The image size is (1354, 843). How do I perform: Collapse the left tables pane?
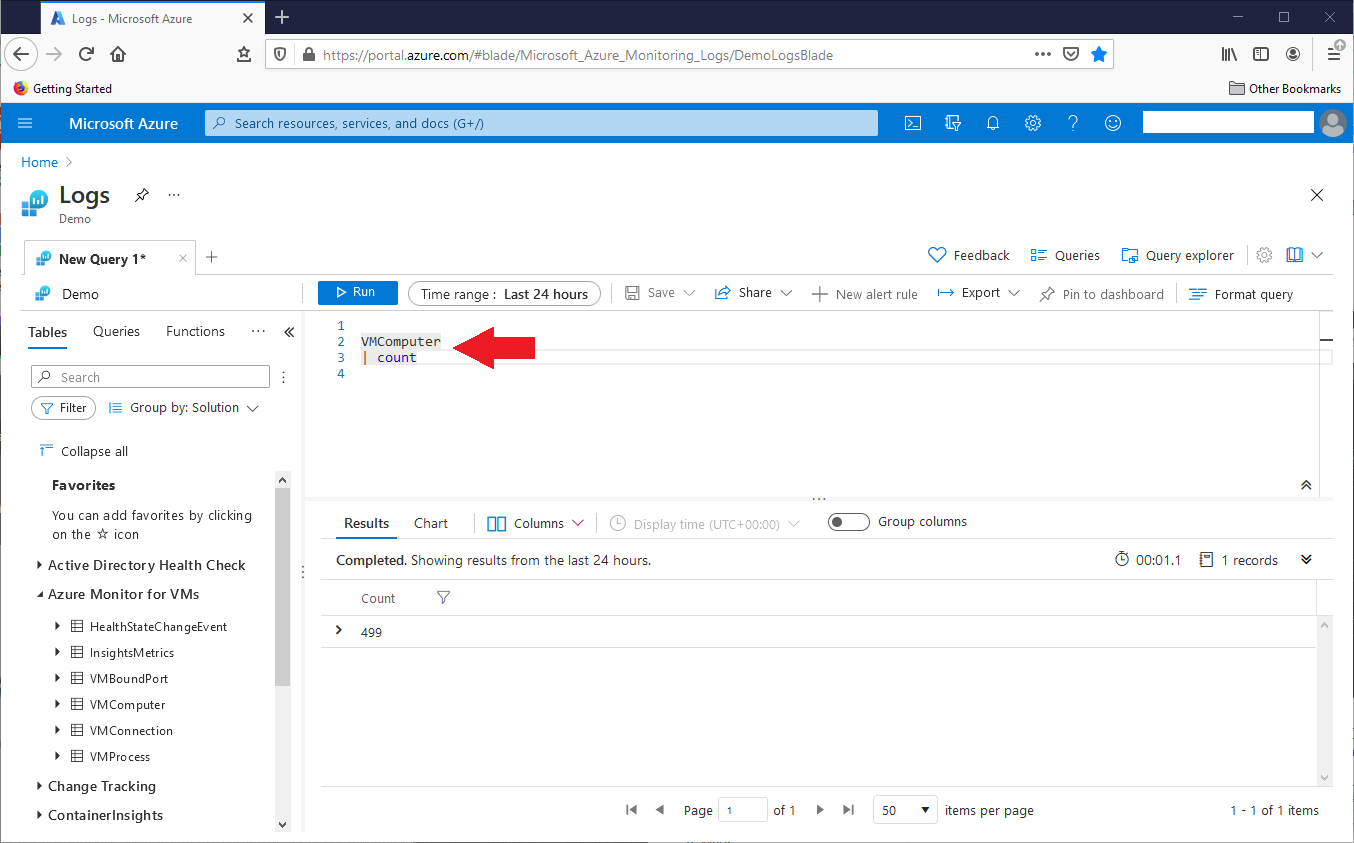click(x=289, y=332)
